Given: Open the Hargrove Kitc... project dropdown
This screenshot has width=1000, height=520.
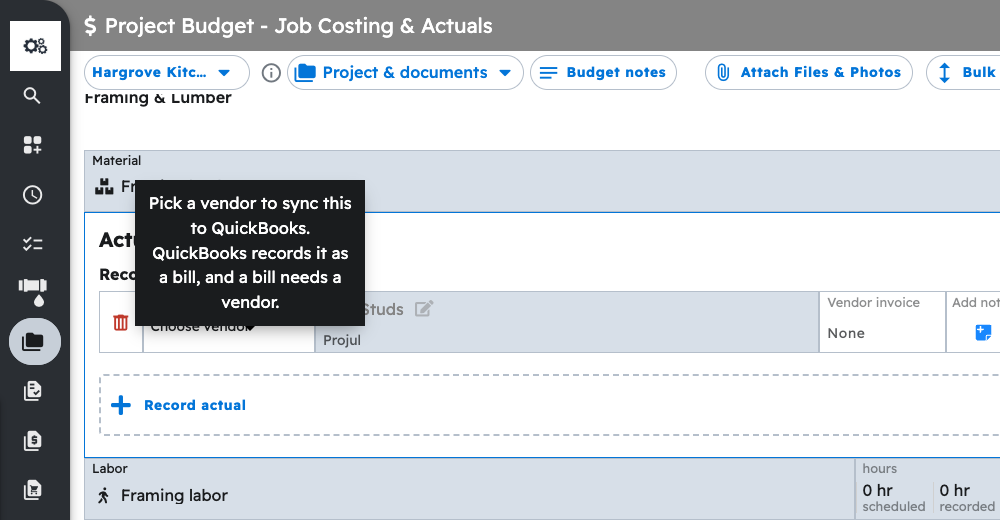Looking at the screenshot, I should [x=166, y=73].
